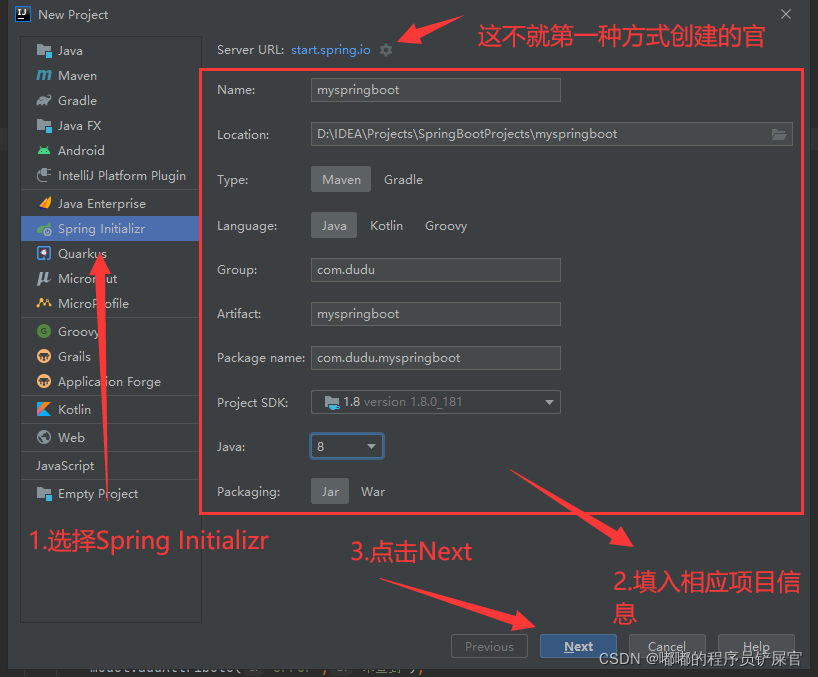Browse location with the folder icon

point(778,135)
